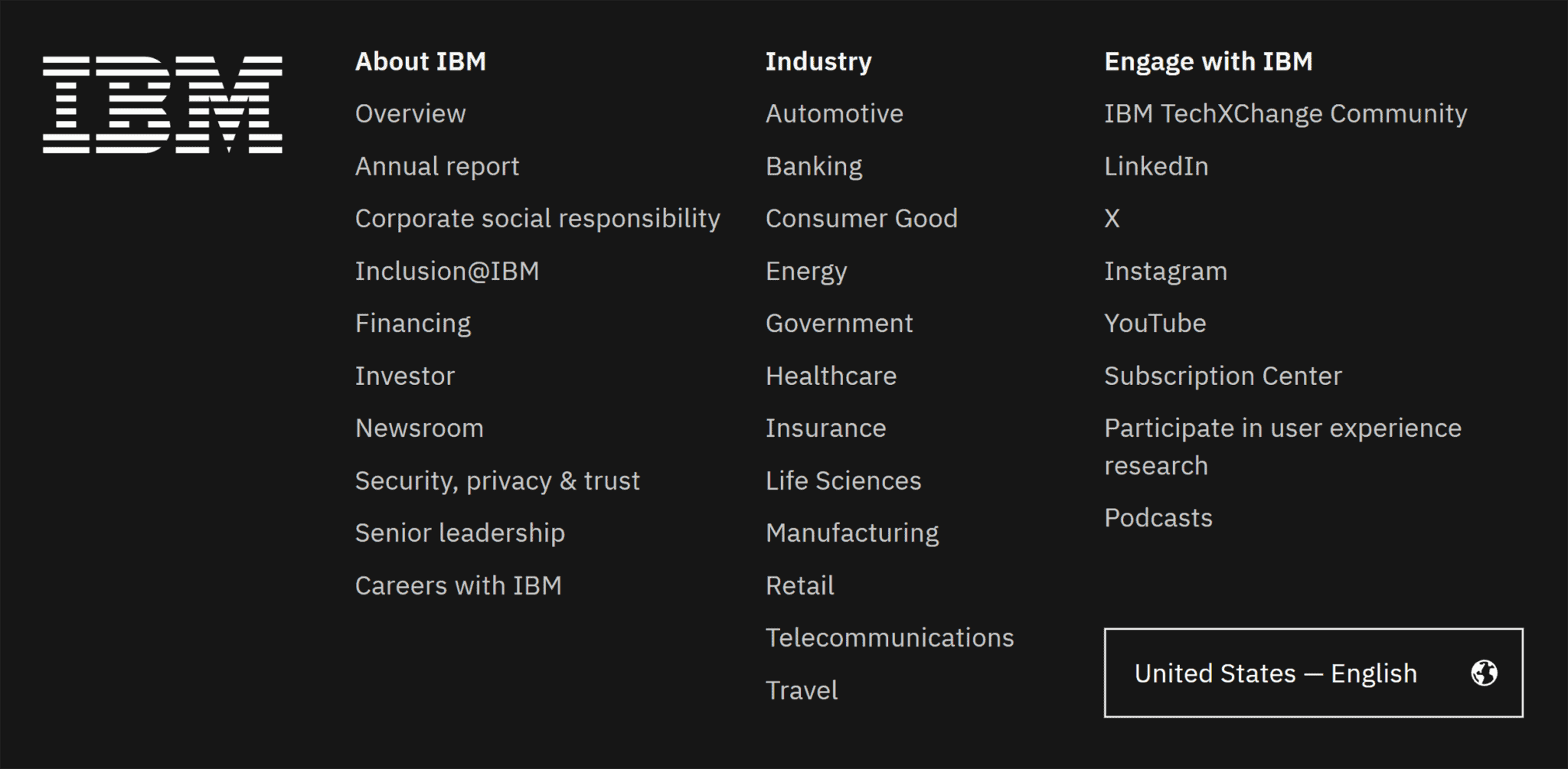Open the Overview page under About IBM
Image resolution: width=1568 pixels, height=769 pixels.
410,113
